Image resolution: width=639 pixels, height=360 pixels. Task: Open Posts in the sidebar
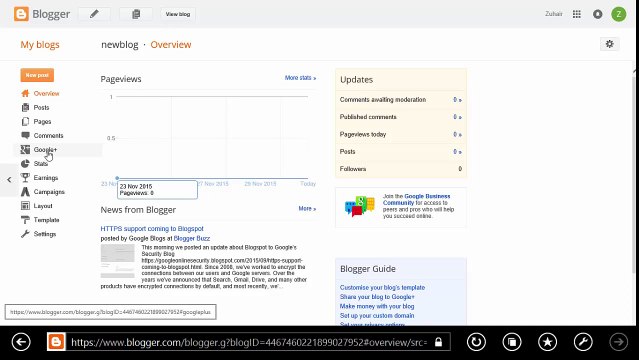42,108
